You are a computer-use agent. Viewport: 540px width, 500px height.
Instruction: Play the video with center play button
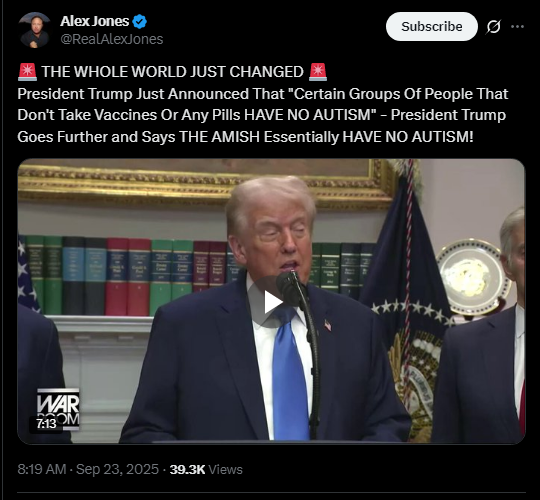coord(271,302)
